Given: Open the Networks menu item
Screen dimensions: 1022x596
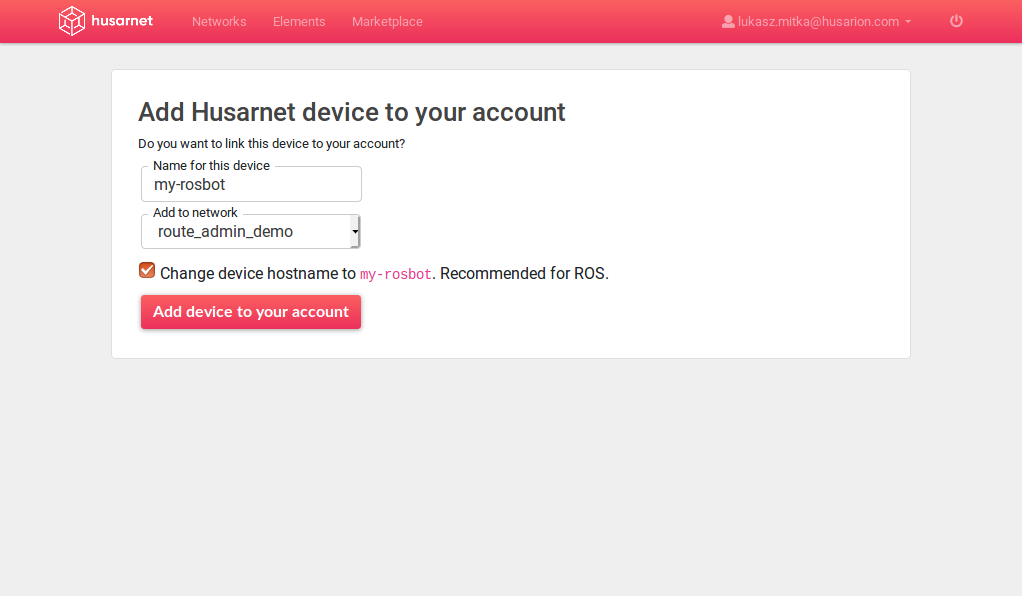Looking at the screenshot, I should [x=219, y=22].
